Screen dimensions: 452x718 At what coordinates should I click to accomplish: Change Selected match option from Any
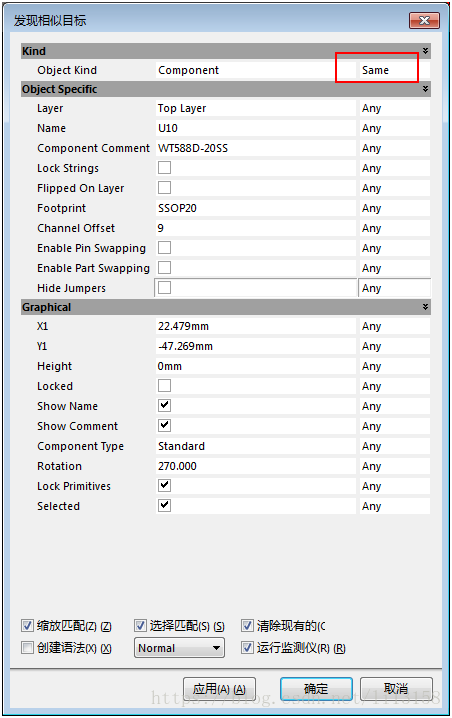pyautogui.click(x=394, y=506)
